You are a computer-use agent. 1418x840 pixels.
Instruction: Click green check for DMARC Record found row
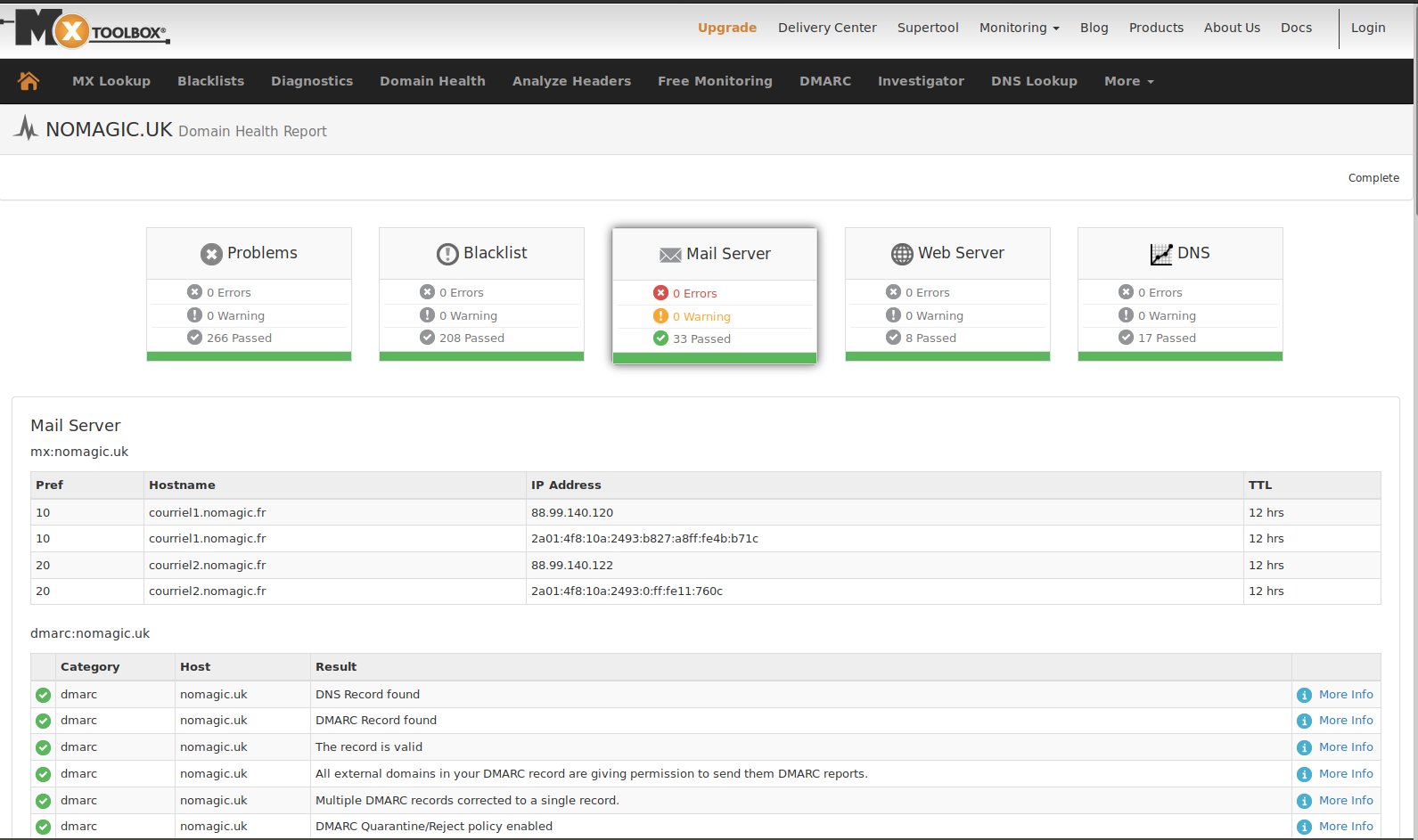[43, 721]
